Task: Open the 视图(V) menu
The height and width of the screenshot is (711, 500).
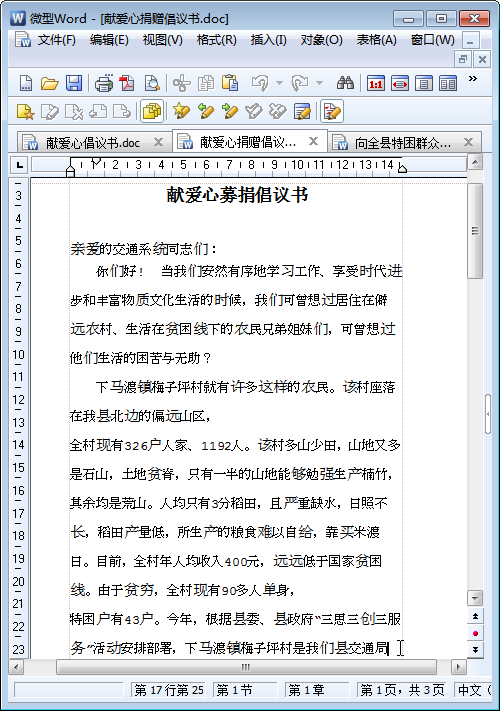Action: point(162,40)
